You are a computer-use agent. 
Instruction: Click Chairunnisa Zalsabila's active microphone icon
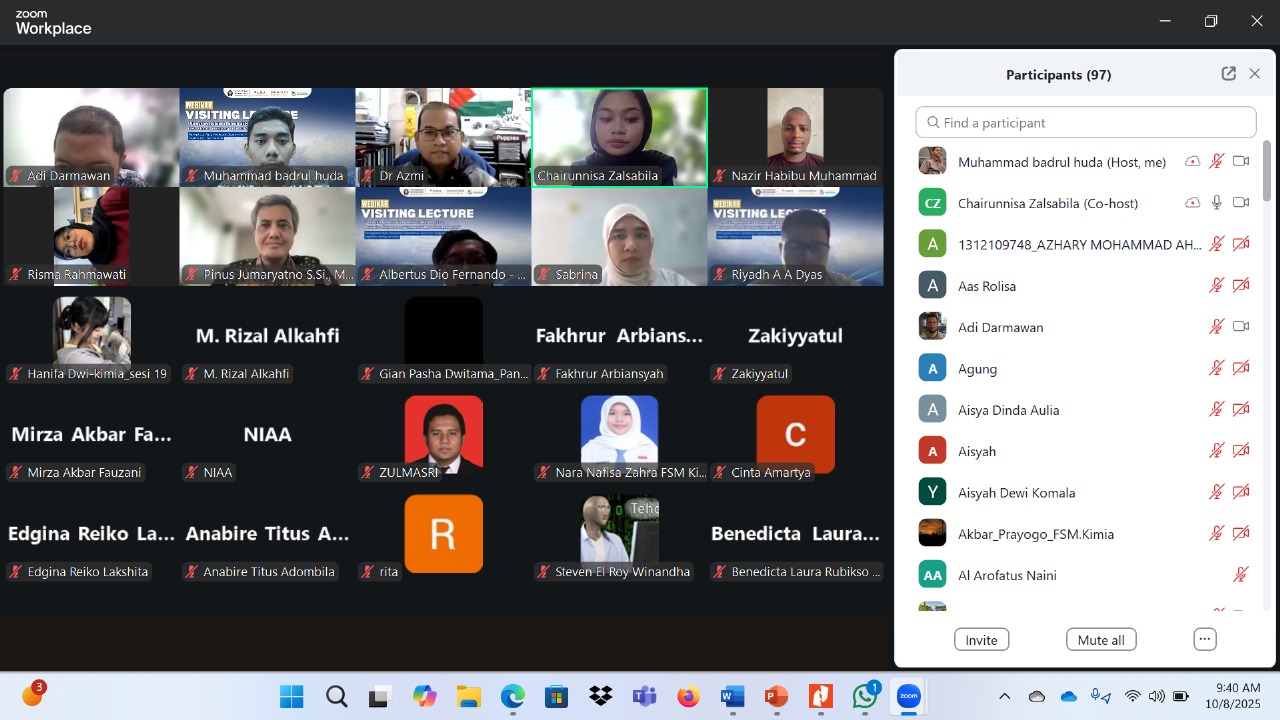pos(1216,202)
